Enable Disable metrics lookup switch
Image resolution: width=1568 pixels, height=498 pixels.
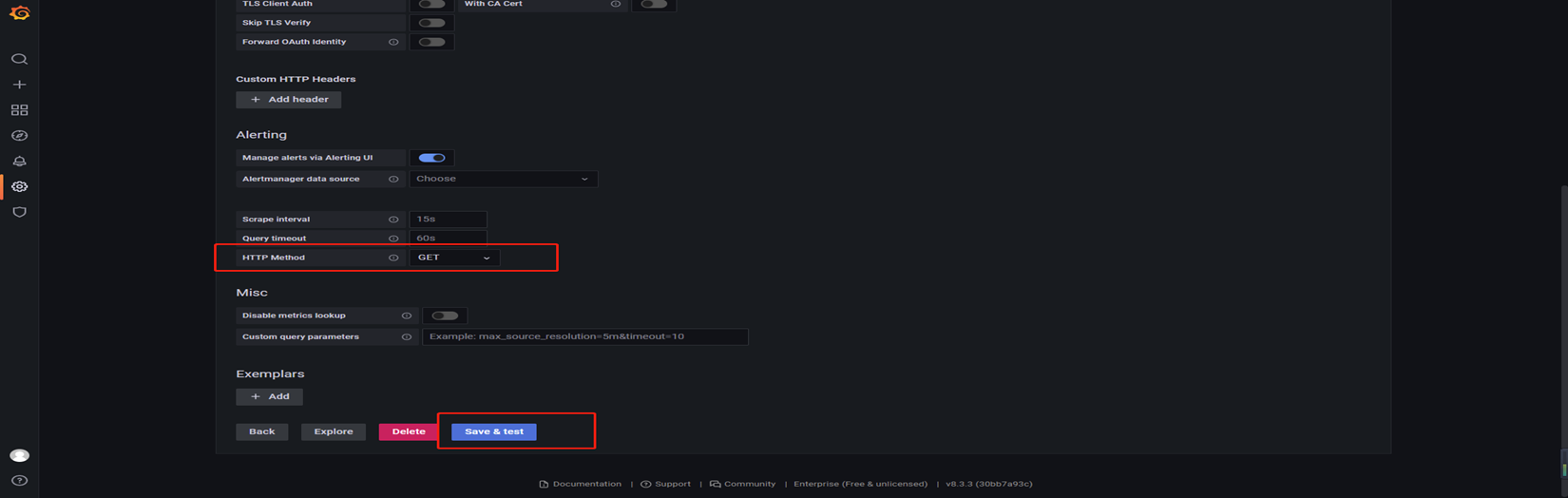[445, 316]
